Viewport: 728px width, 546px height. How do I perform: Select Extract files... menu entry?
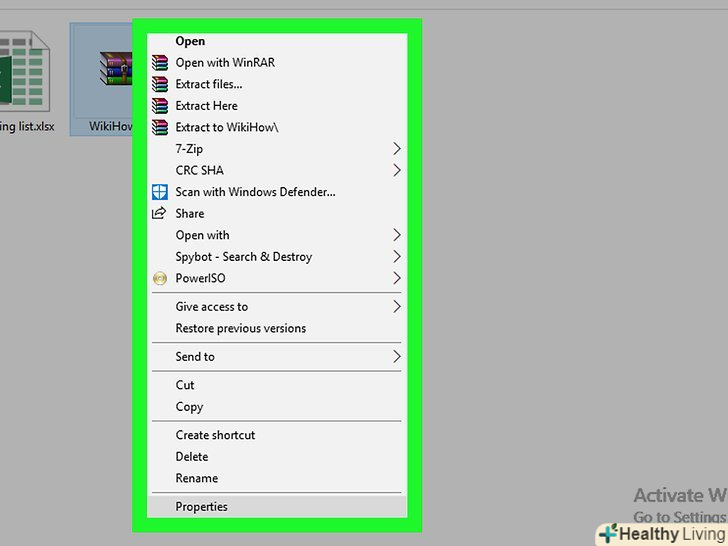(277, 84)
